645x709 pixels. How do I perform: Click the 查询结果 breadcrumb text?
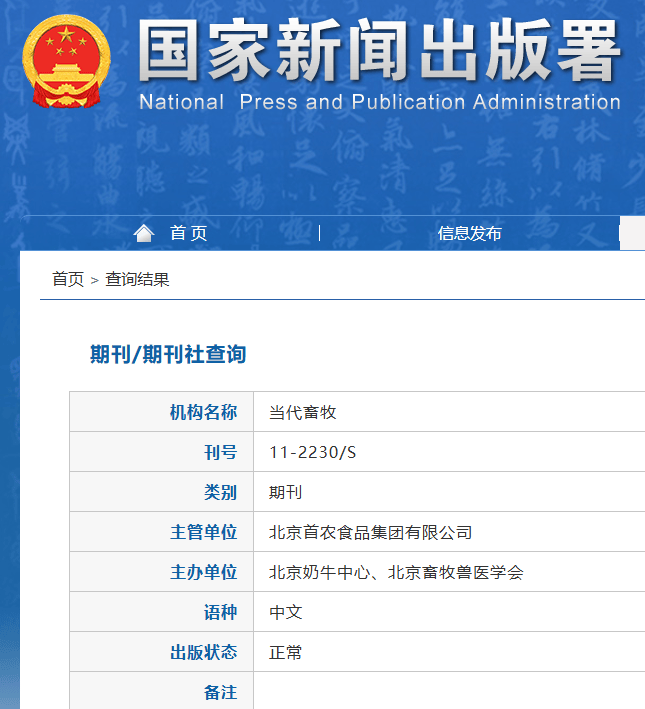[x=138, y=279]
